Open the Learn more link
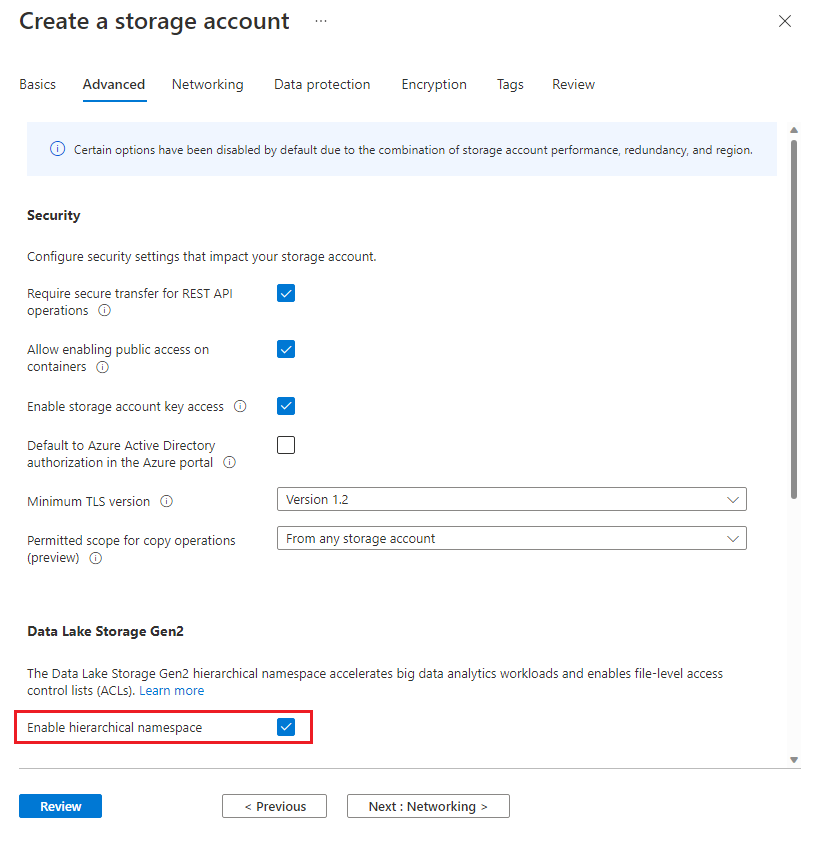The width and height of the screenshot is (821, 848). [171, 691]
